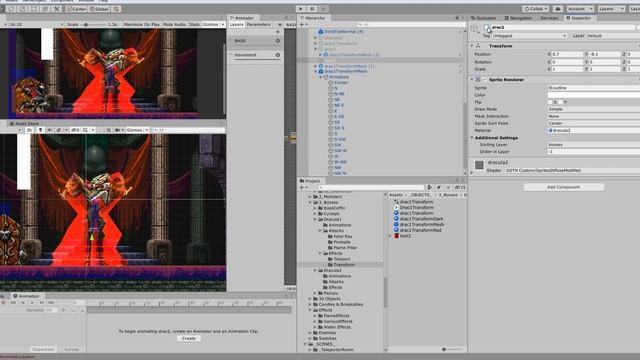Toggle scene audio speaker icon
640x360 pixels.
tap(49, 130)
